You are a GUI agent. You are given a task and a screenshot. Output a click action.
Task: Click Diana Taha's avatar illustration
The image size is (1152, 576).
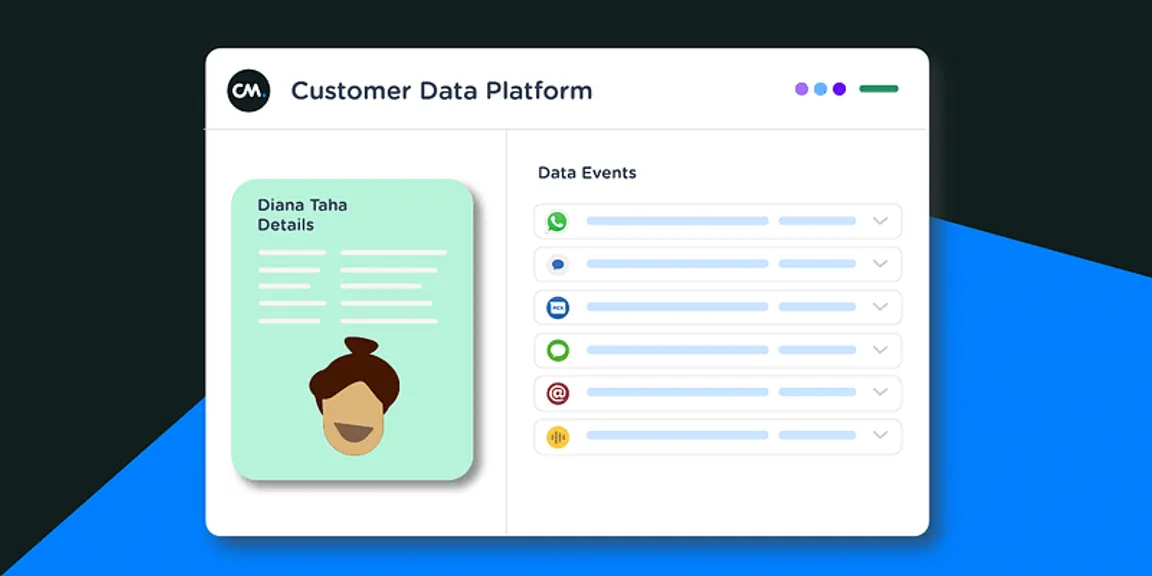tap(353, 398)
